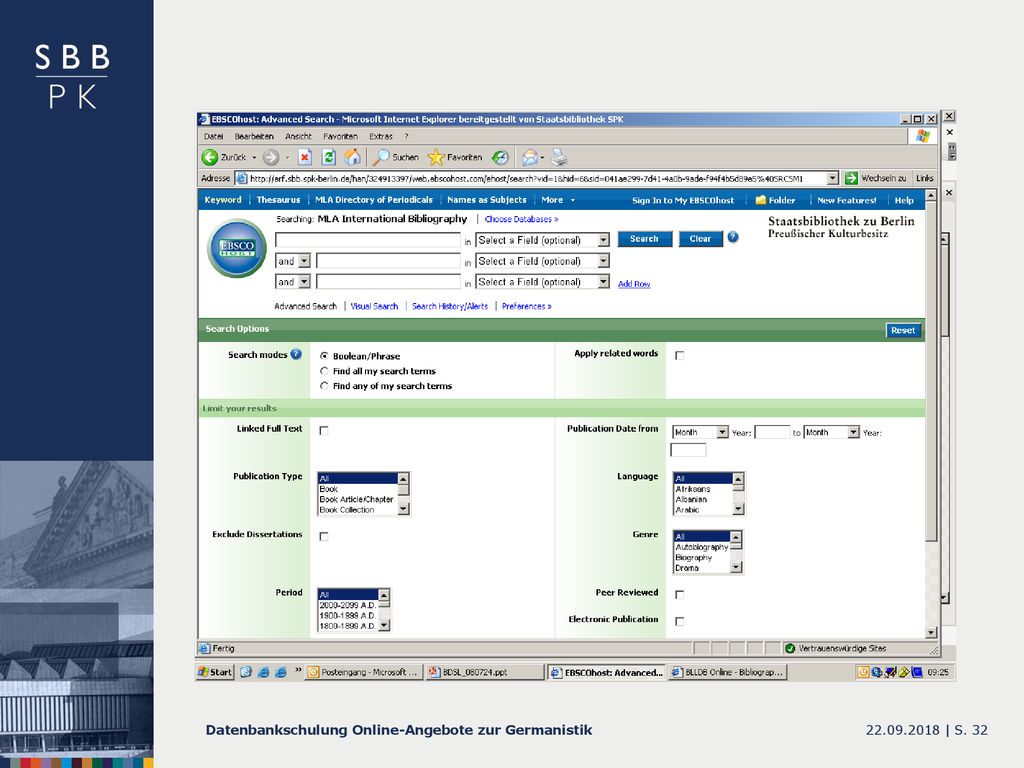Click the first Year input field
The height and width of the screenshot is (768, 1024).
point(772,432)
